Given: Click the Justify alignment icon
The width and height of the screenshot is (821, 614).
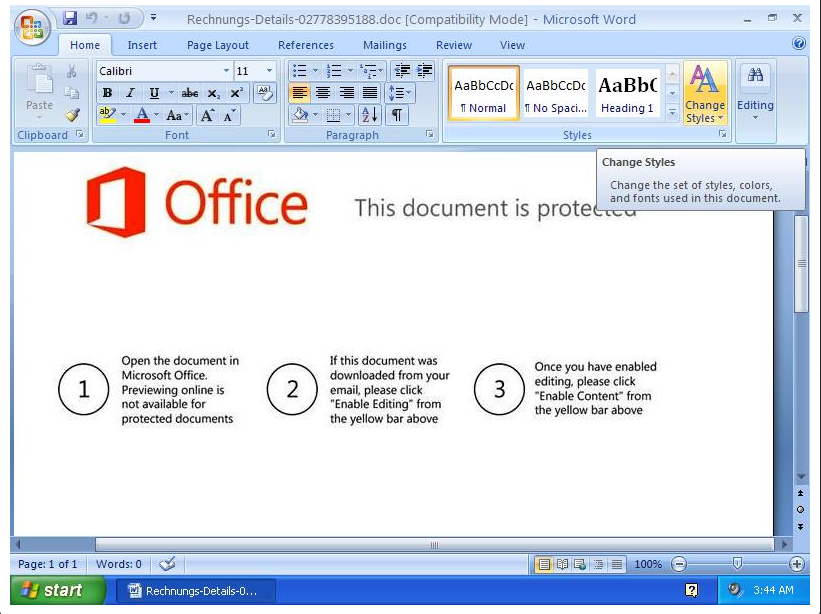Looking at the screenshot, I should pyautogui.click(x=370, y=93).
